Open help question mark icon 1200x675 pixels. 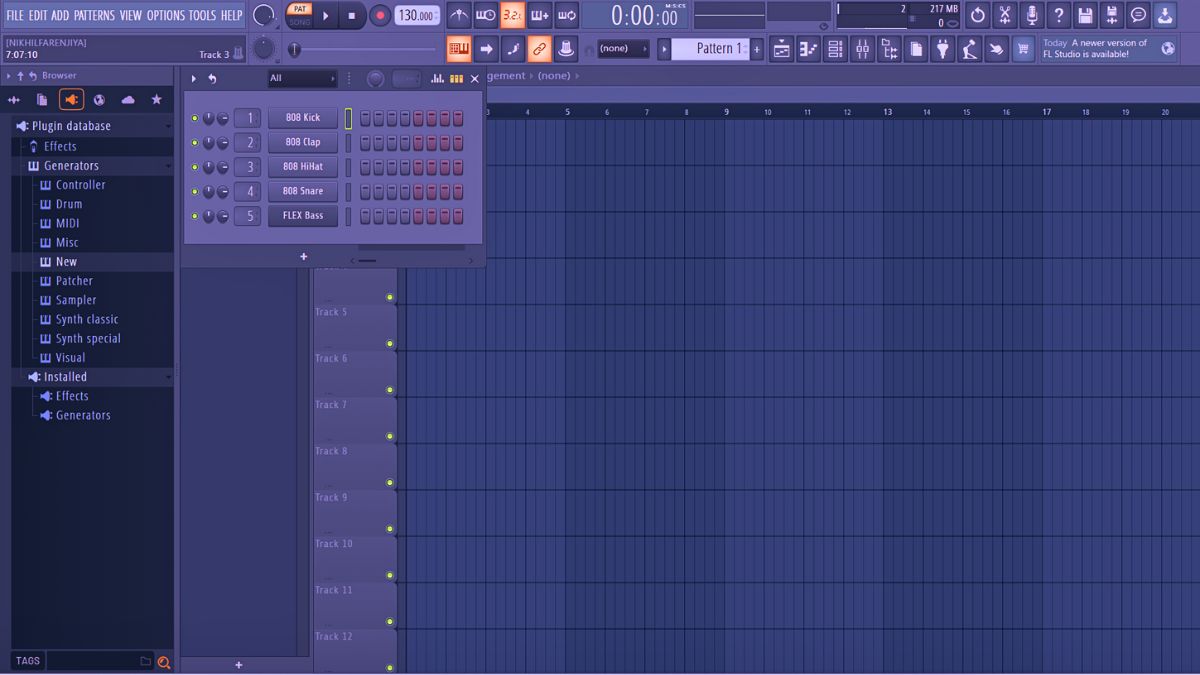click(x=1059, y=15)
